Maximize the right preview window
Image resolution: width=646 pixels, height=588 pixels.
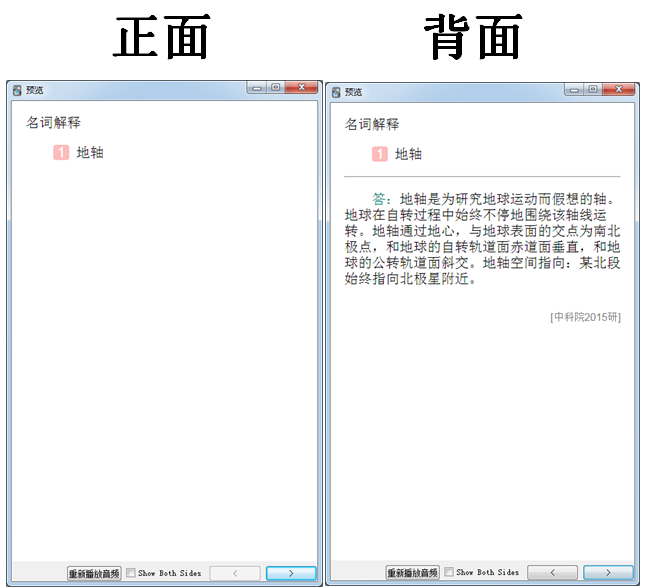coord(593,89)
